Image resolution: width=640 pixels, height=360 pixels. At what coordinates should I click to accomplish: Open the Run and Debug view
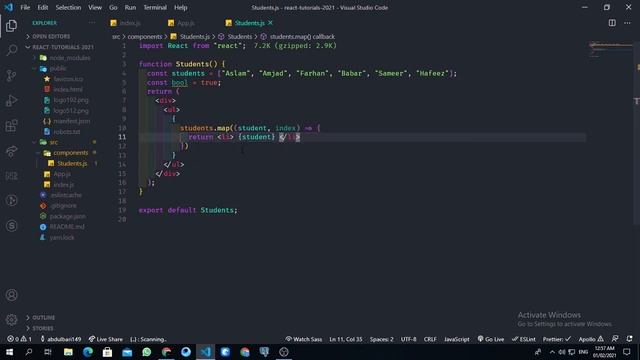(x=11, y=100)
